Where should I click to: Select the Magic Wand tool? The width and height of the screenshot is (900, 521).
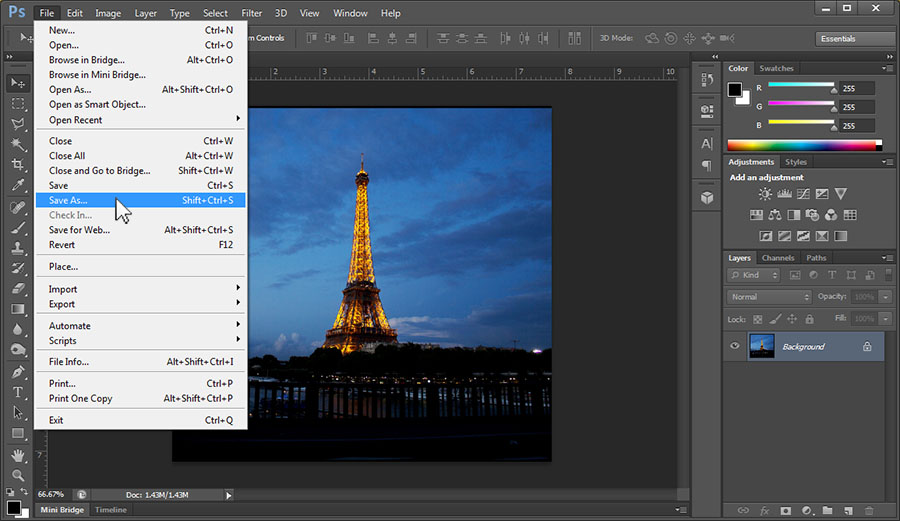click(x=17, y=145)
